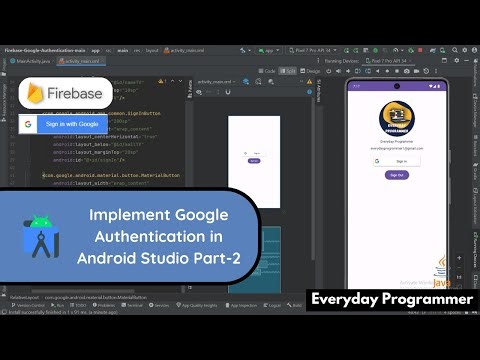The width and height of the screenshot is (480, 360).
Task: Go to next highlighted error arrow
Action: pos(180,81)
